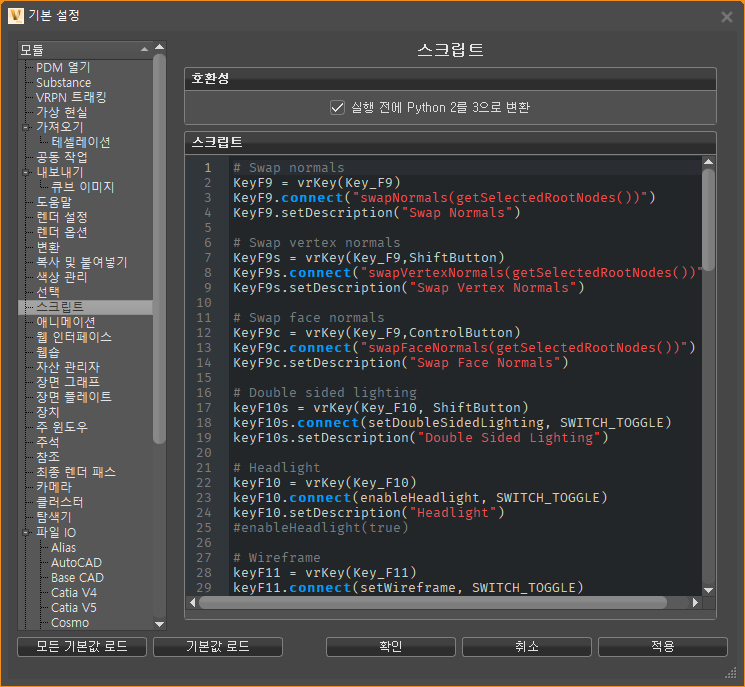Toggle Python 2 to 3 conversion checkbox
Image resolution: width=745 pixels, height=687 pixels.
[x=337, y=107]
